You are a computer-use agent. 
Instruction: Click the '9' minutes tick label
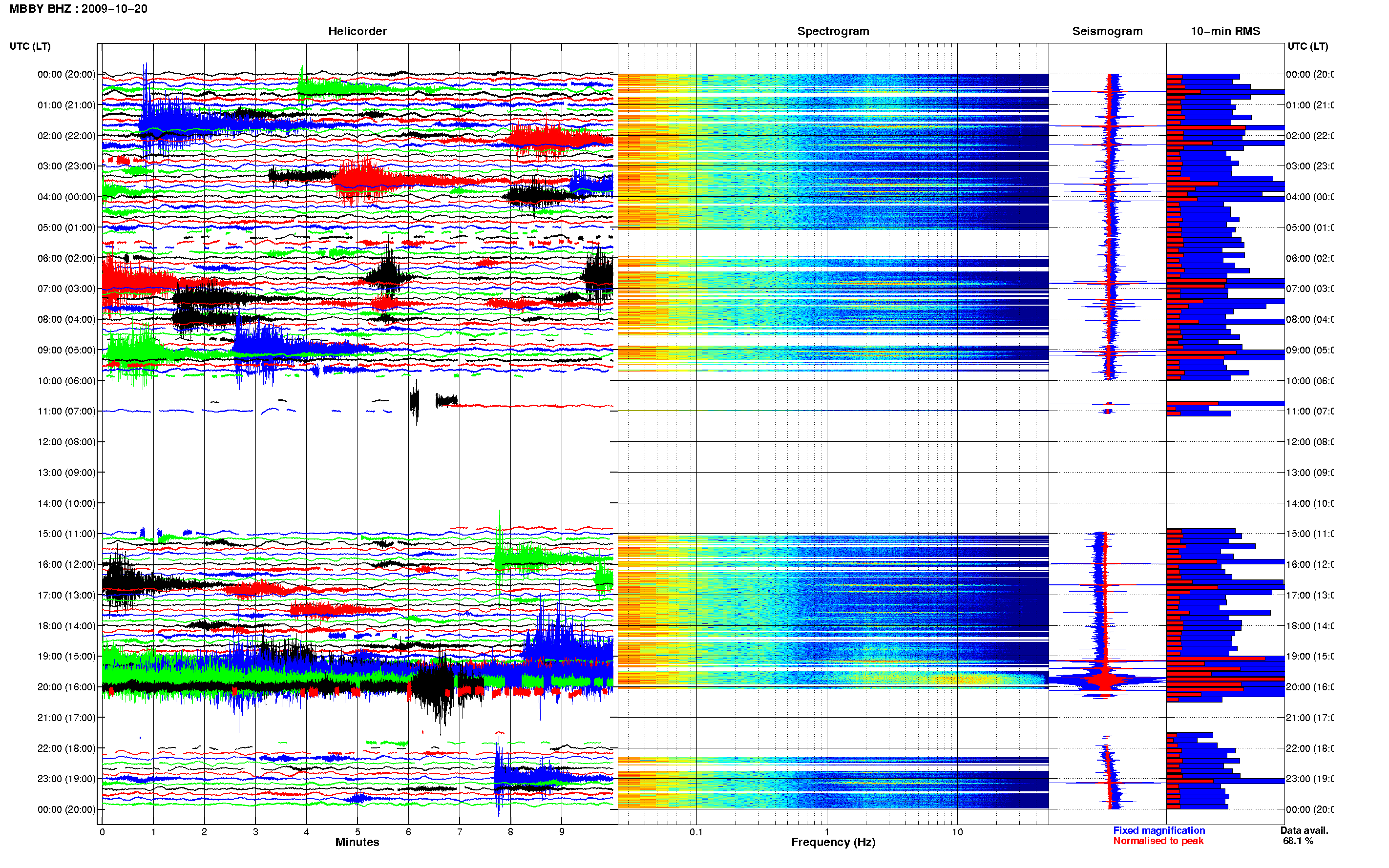562,832
